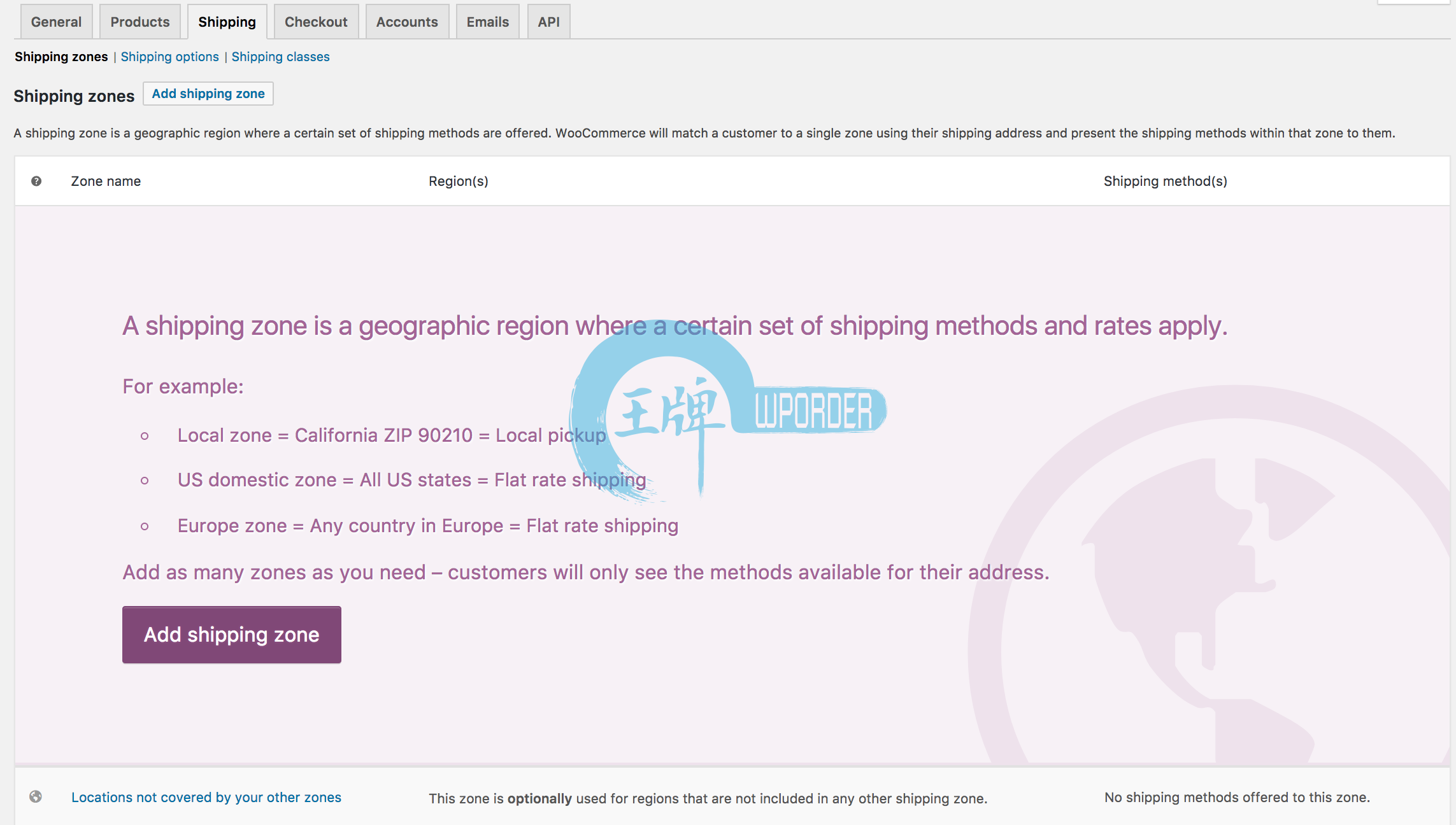Click the globe icon beside the default zone row
Screen dimensions: 1456x825
click(36, 797)
